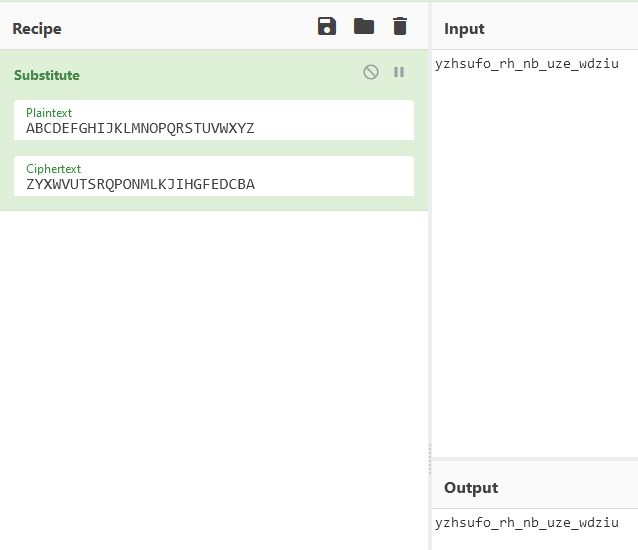Screen dimensions: 638x550
Task: Click the Plaintext field label
Action: [49, 113]
